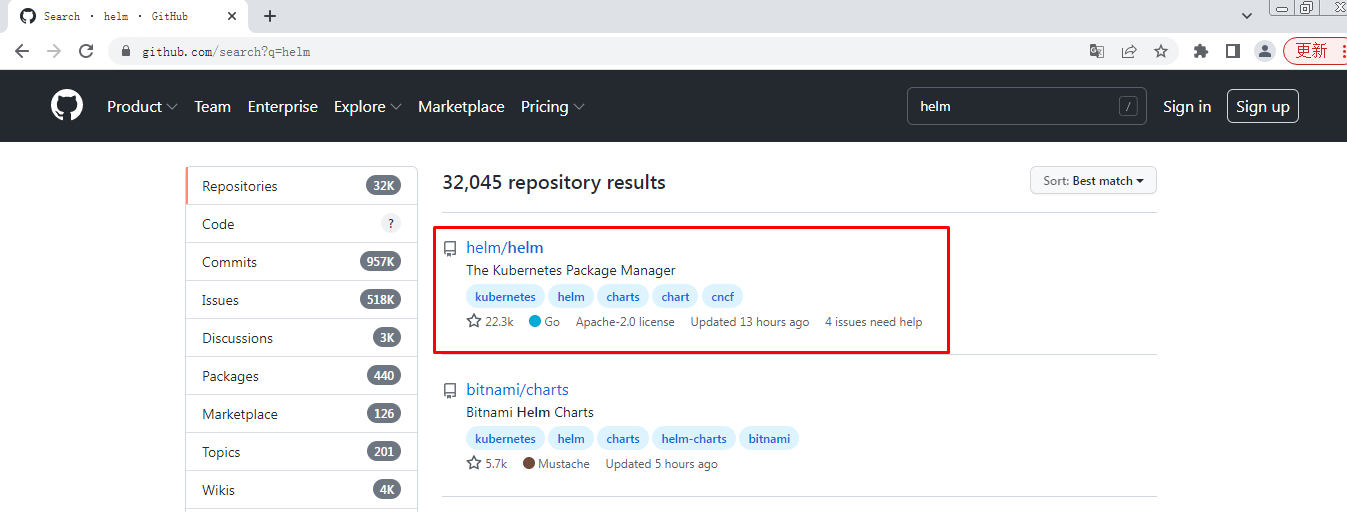Reload the page with refresh icon
This screenshot has width=1347, height=512.
coord(86,51)
